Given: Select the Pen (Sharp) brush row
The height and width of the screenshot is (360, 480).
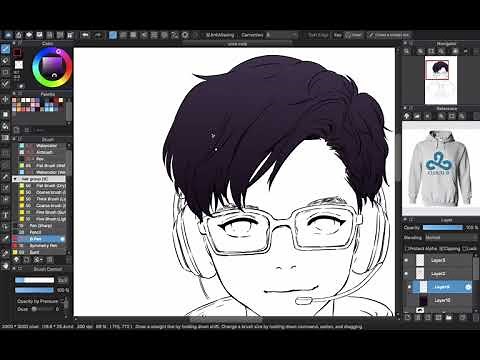Looking at the screenshot, I should click(x=39, y=226).
